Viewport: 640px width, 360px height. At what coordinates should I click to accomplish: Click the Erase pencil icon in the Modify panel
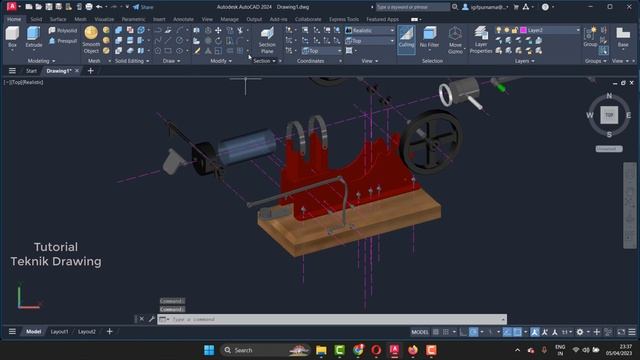click(x=197, y=51)
